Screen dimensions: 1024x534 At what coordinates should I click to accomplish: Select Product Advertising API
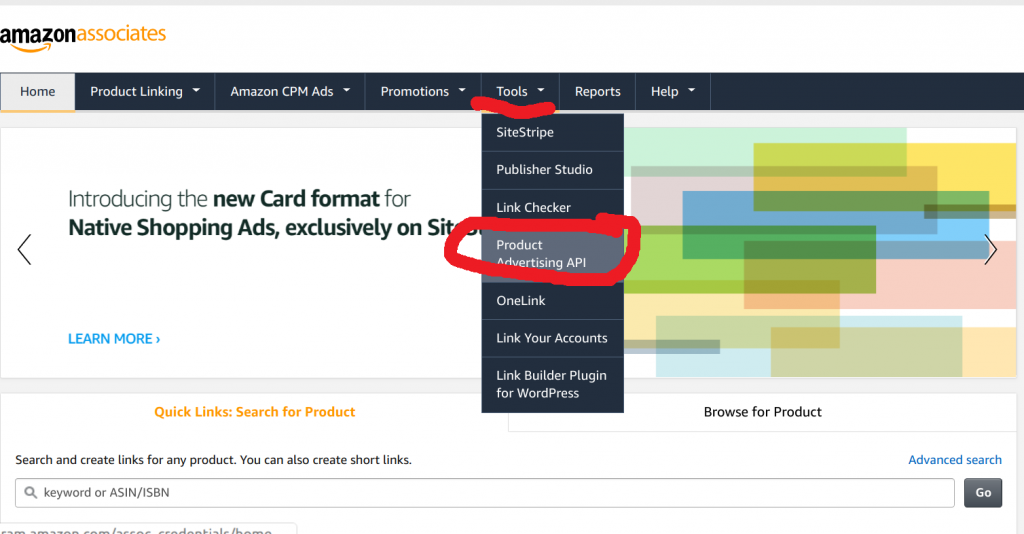pyautogui.click(x=552, y=254)
